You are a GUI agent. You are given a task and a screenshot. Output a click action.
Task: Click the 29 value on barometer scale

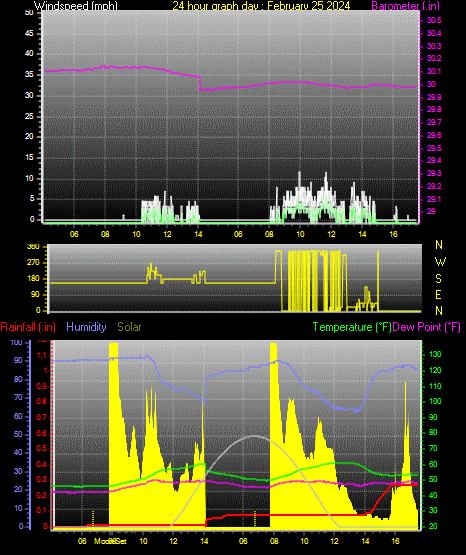pyautogui.click(x=431, y=212)
